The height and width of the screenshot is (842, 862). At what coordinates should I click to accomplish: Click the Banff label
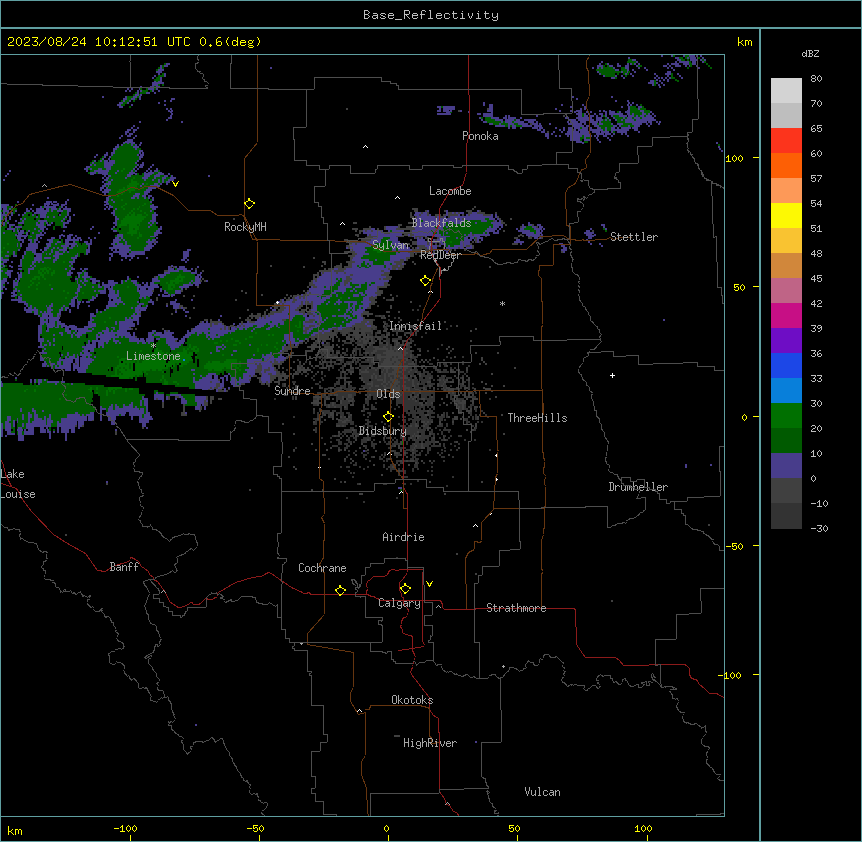click(x=124, y=567)
